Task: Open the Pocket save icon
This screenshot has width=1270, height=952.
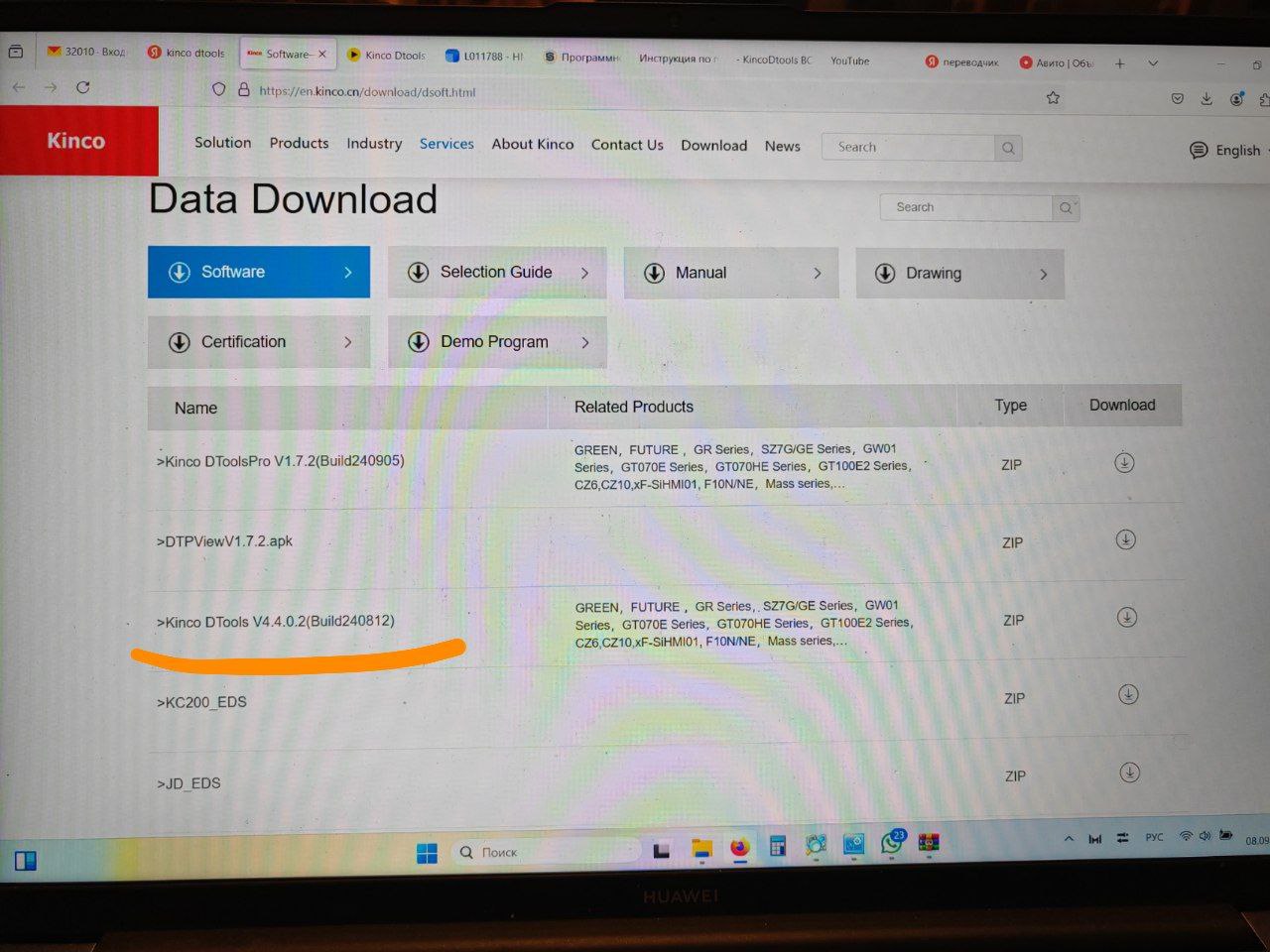Action: [x=1178, y=98]
